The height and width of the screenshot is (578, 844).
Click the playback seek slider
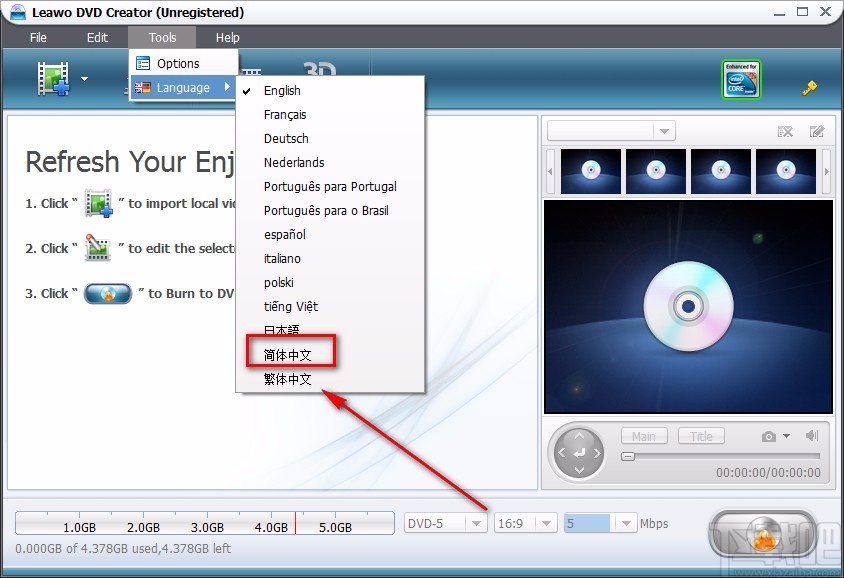tap(720, 456)
